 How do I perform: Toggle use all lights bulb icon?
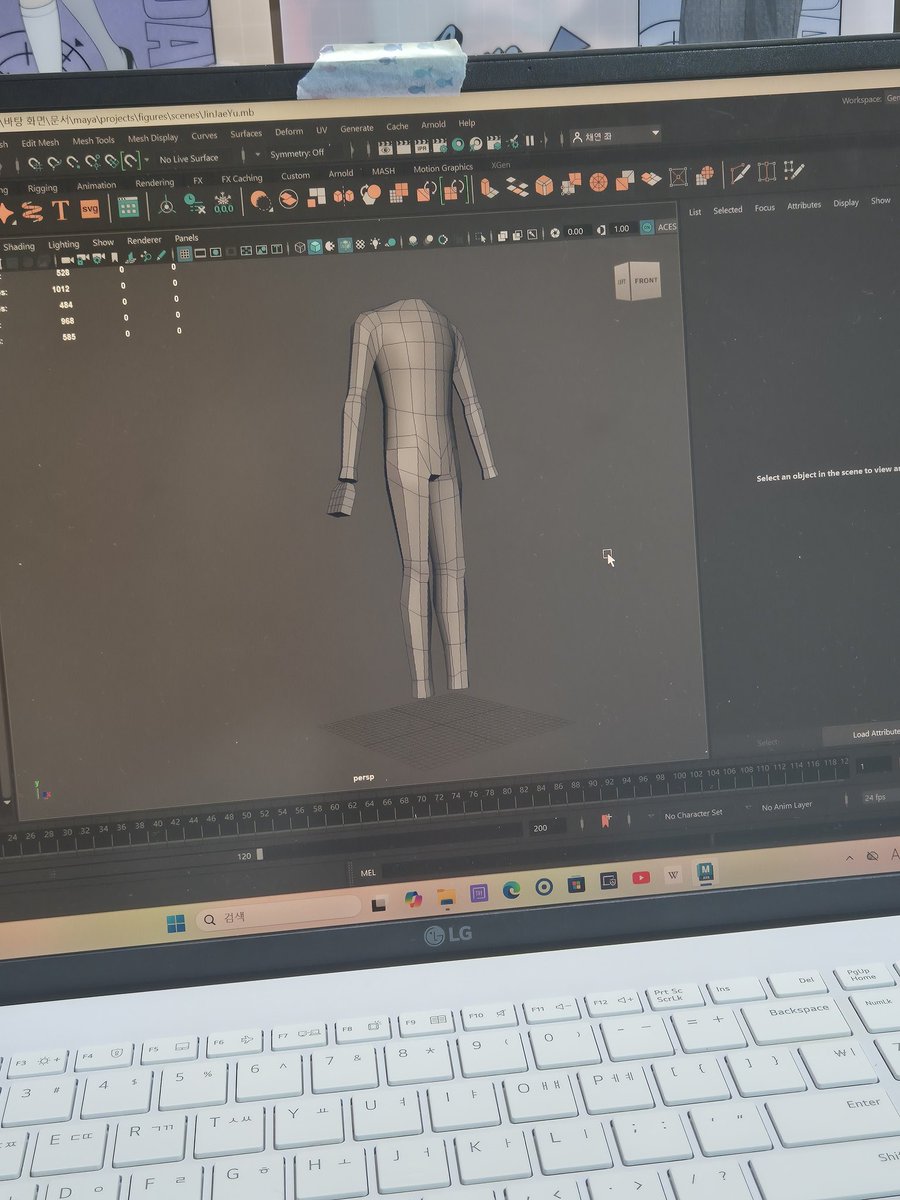tap(376, 243)
